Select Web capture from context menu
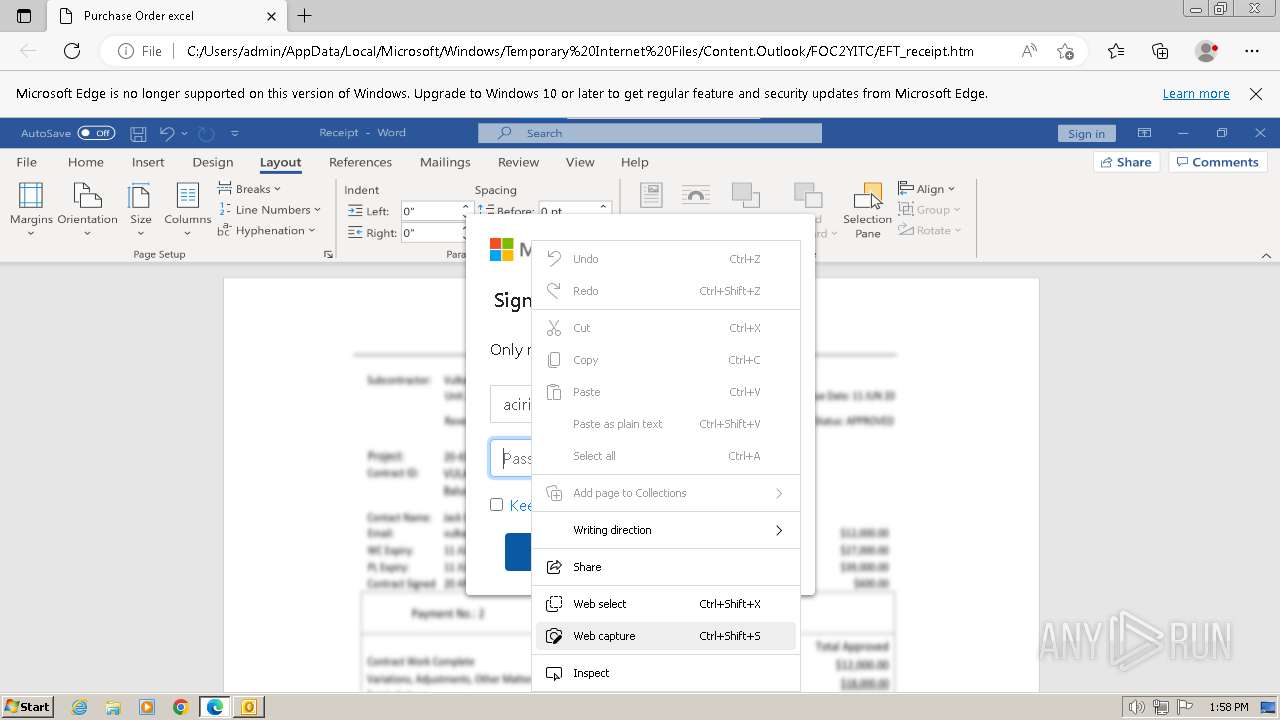The height and width of the screenshot is (720, 1280). (666, 636)
